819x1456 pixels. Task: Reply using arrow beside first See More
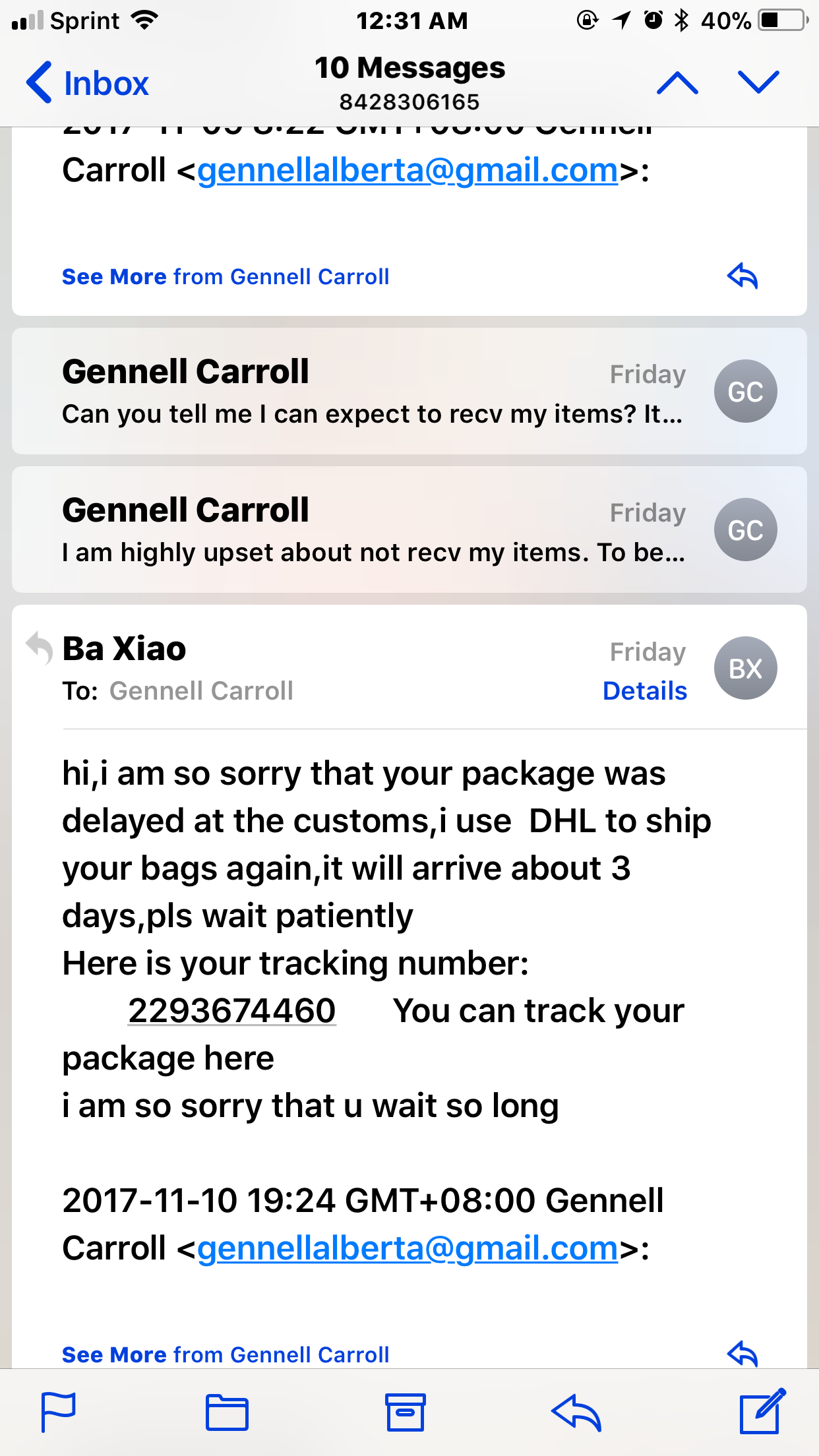pyautogui.click(x=743, y=276)
